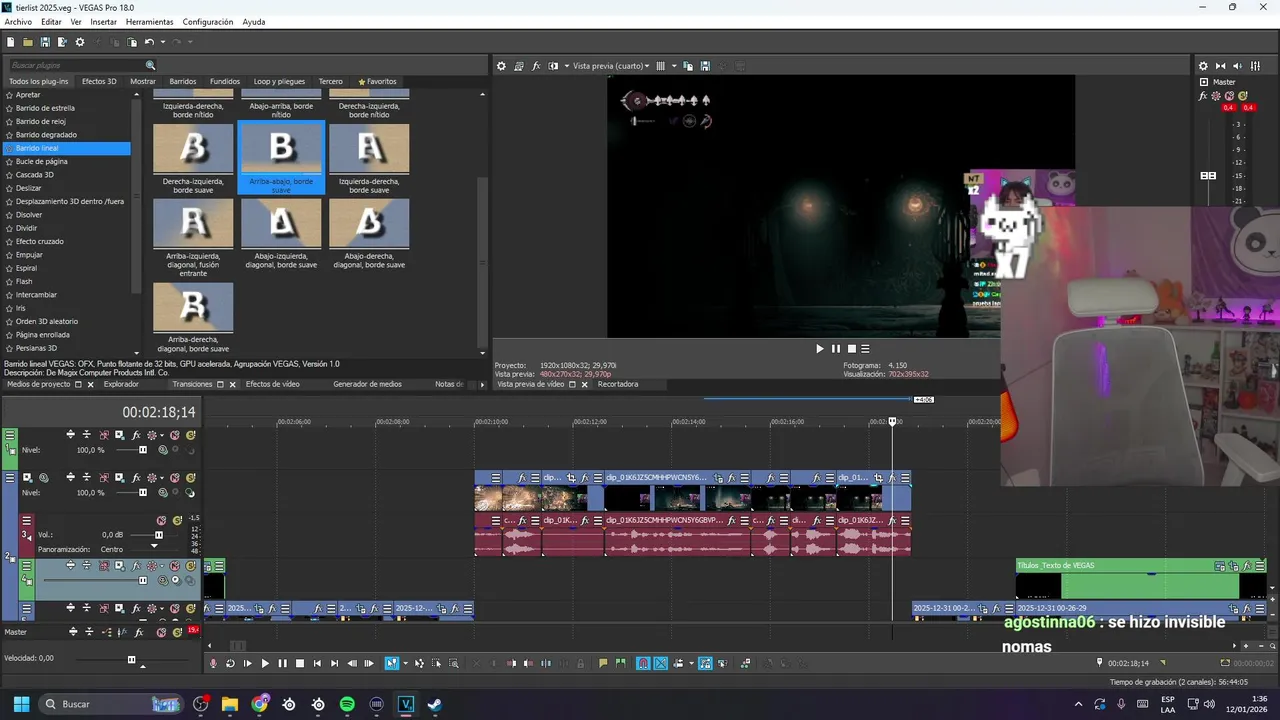Insert region icon in timeline toolbar
This screenshot has width=1280, height=720.
(x=620, y=663)
